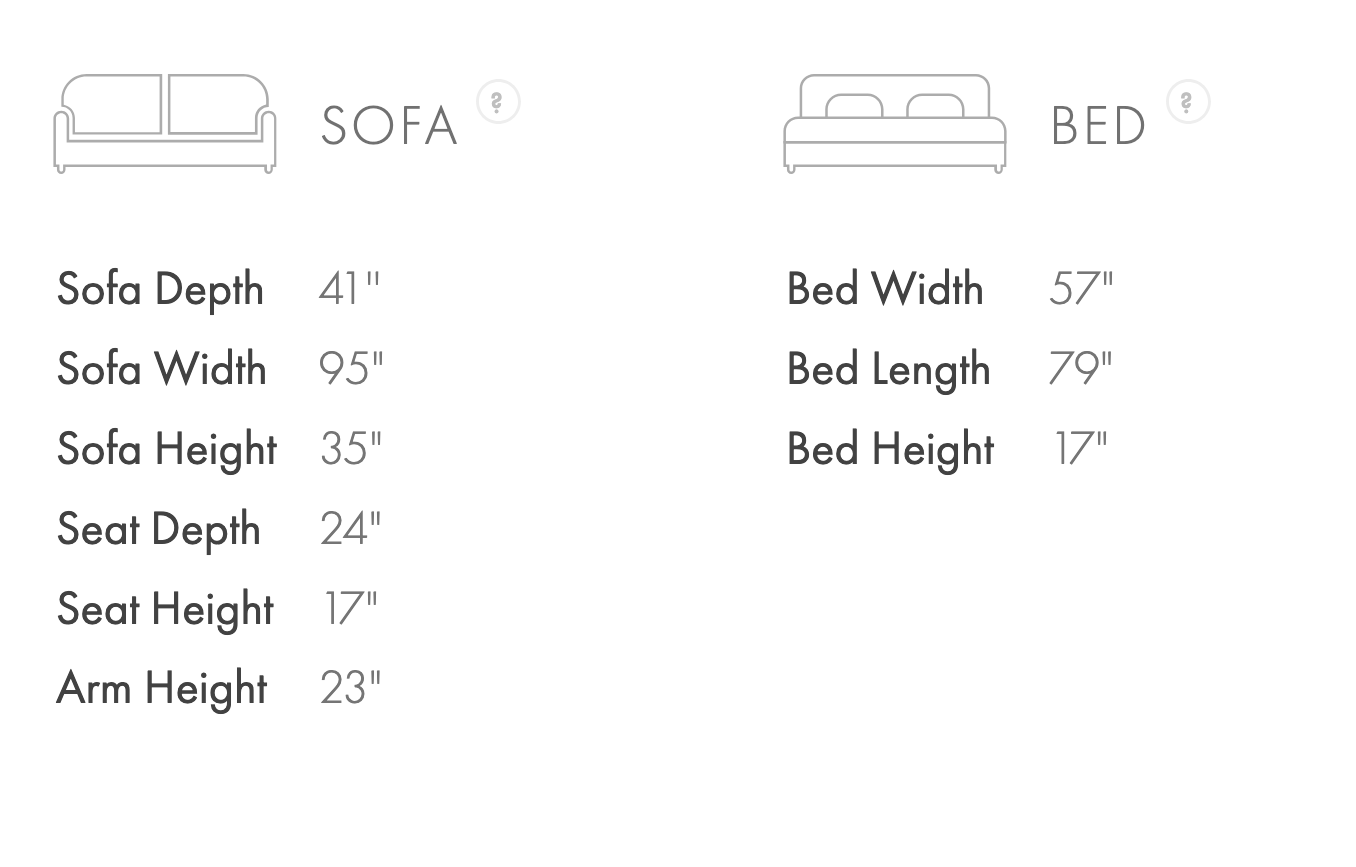Click the Sofa Depth label
Screen dimensions: 1356x867
point(160,290)
